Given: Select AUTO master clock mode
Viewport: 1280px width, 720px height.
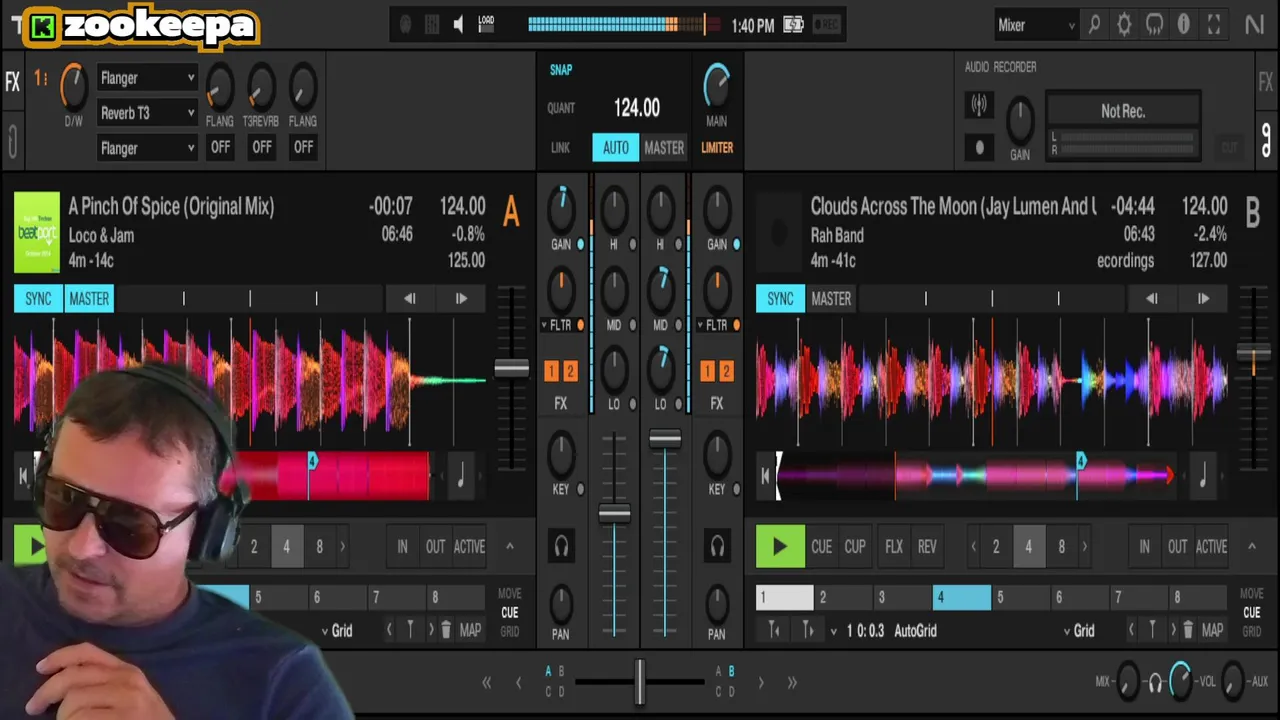Looking at the screenshot, I should coord(616,148).
